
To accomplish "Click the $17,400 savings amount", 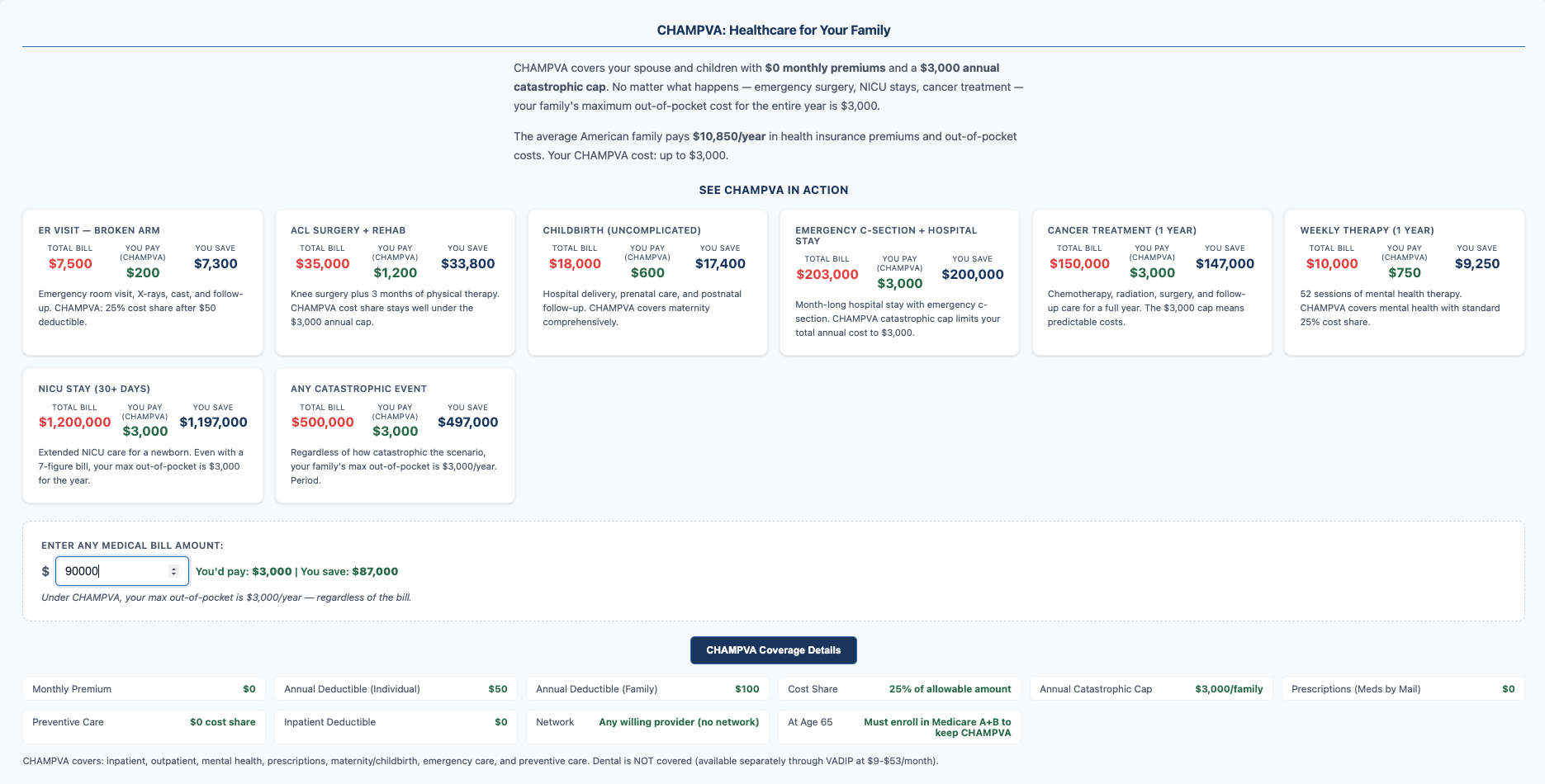I will [720, 264].
